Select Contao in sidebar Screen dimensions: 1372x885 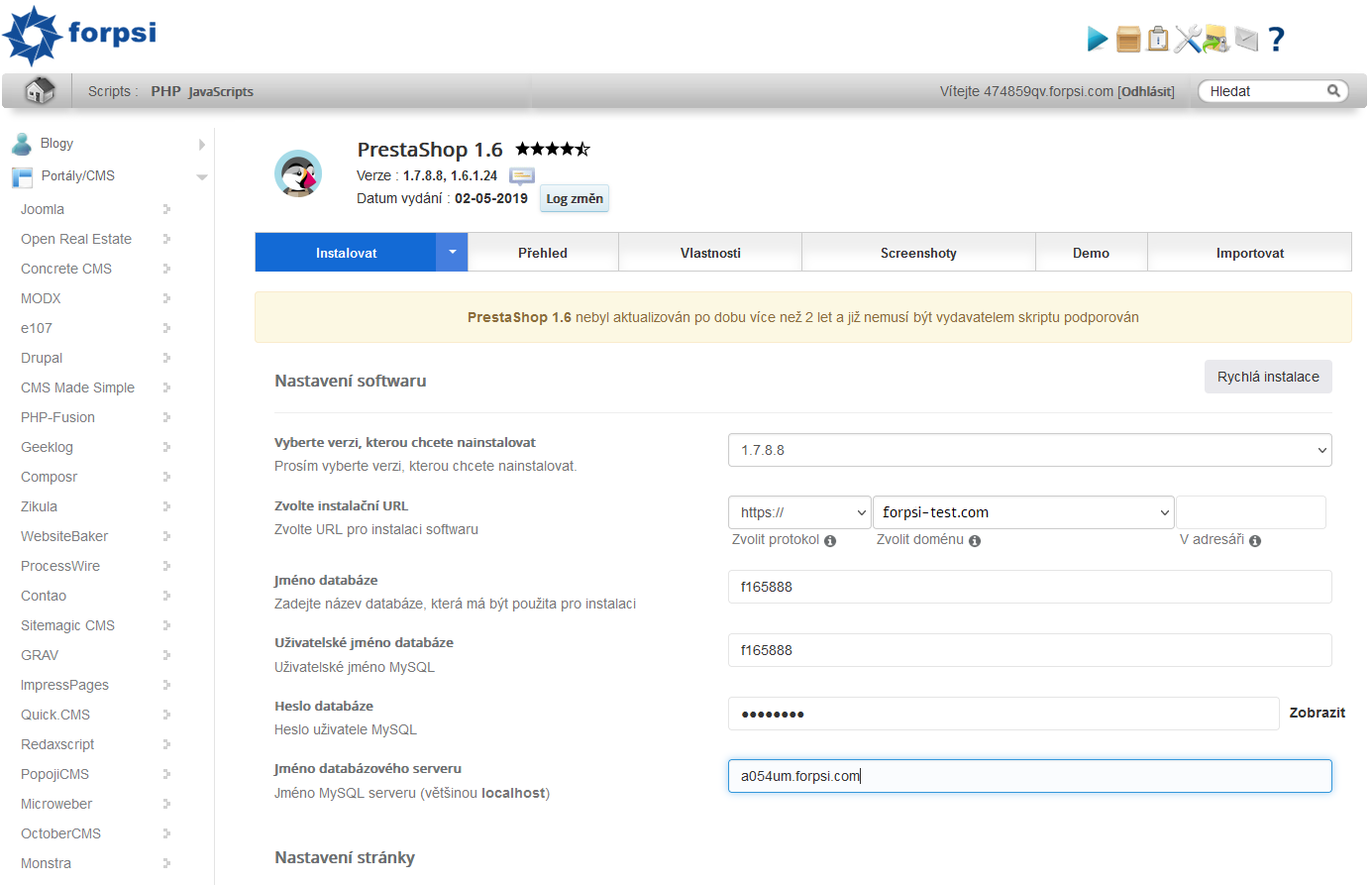(44, 596)
